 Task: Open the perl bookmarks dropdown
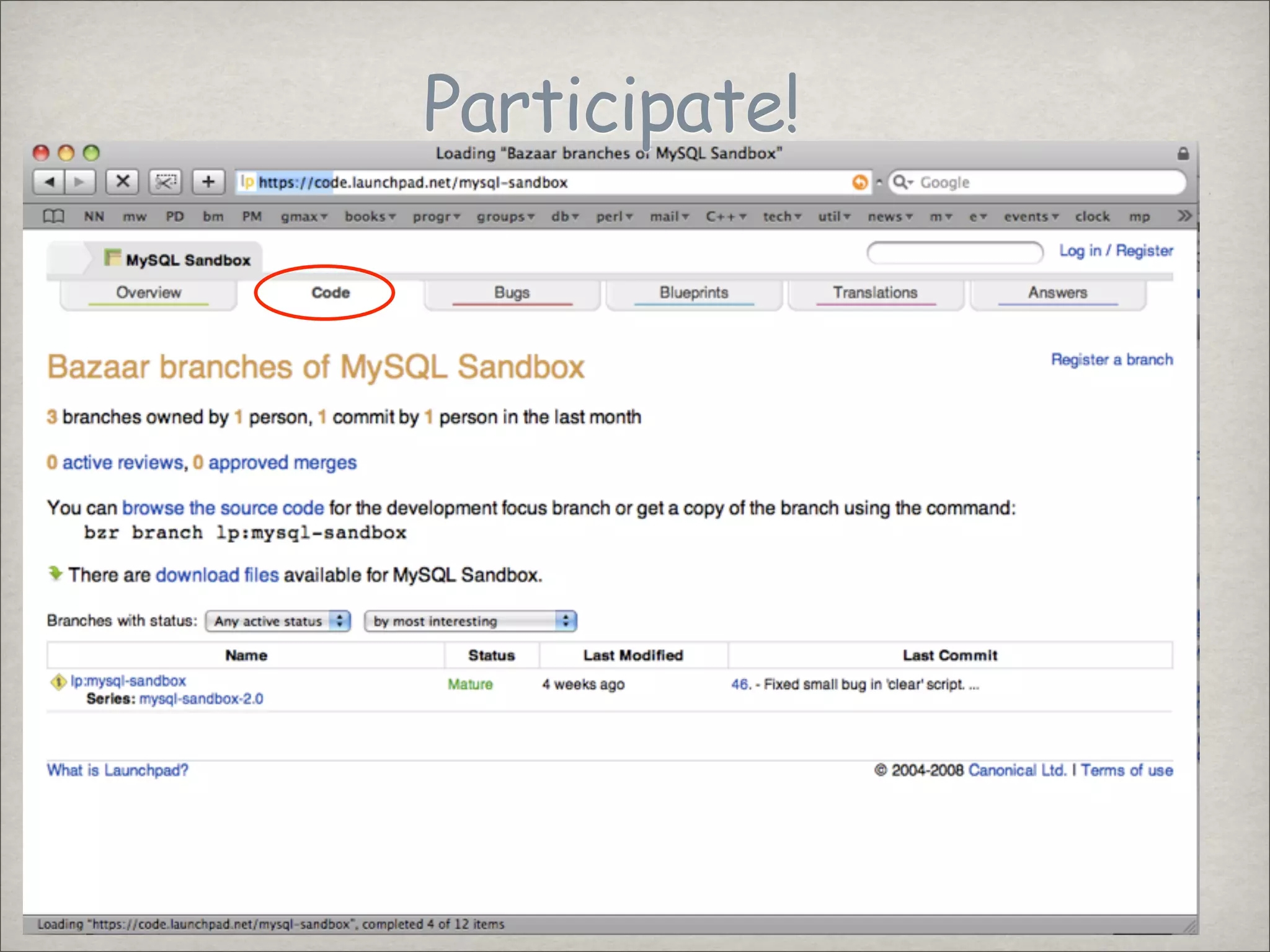pos(615,216)
